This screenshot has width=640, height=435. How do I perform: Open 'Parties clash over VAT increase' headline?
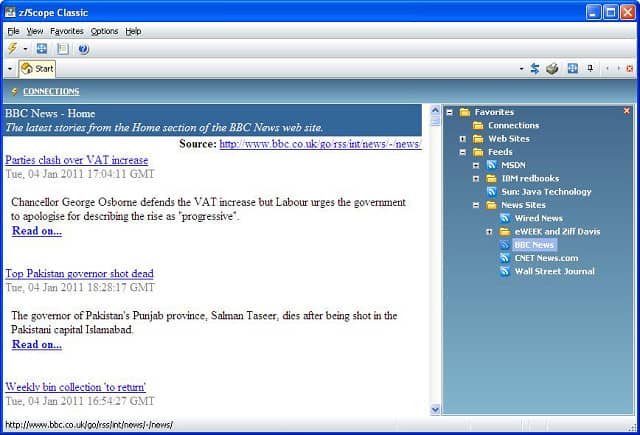tap(77, 160)
